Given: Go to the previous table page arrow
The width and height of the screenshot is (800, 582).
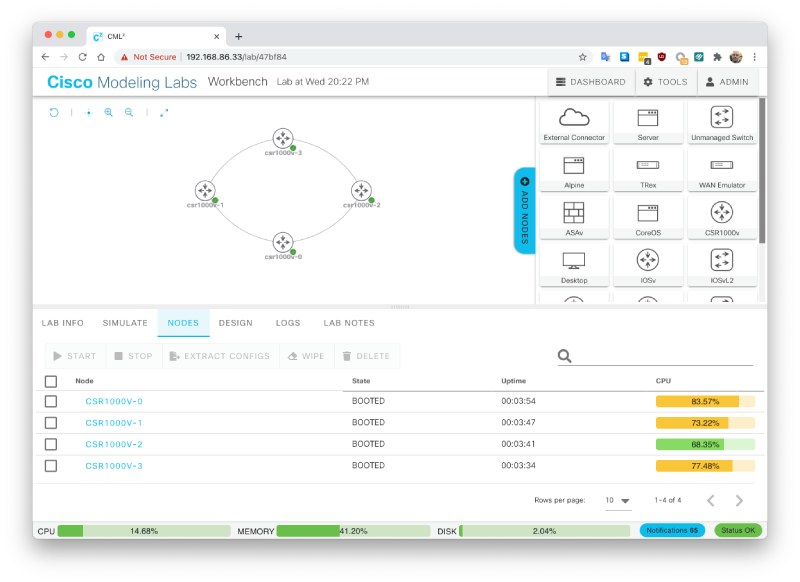Looking at the screenshot, I should click(x=711, y=501).
